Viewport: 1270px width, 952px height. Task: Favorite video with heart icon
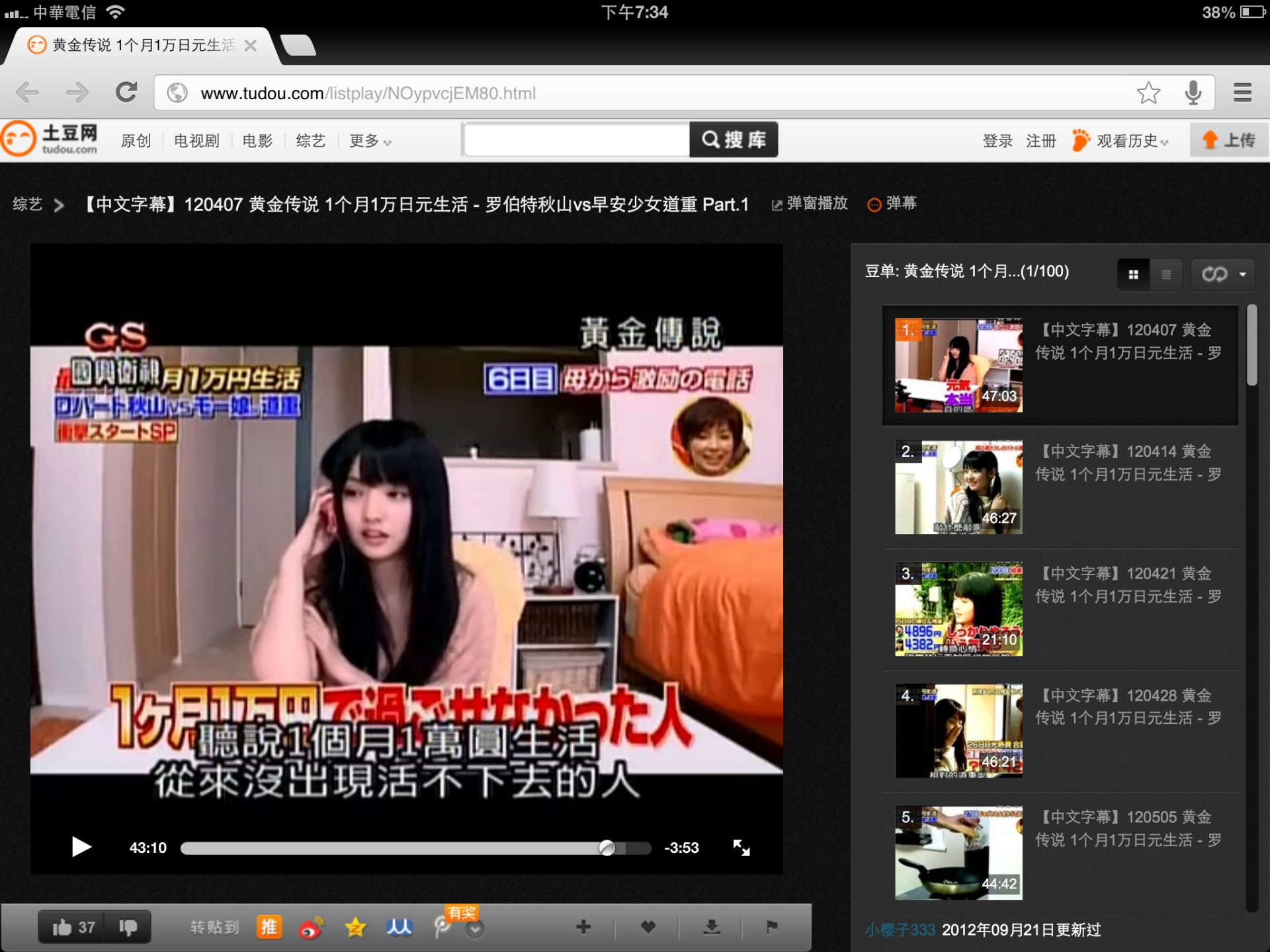tap(648, 927)
